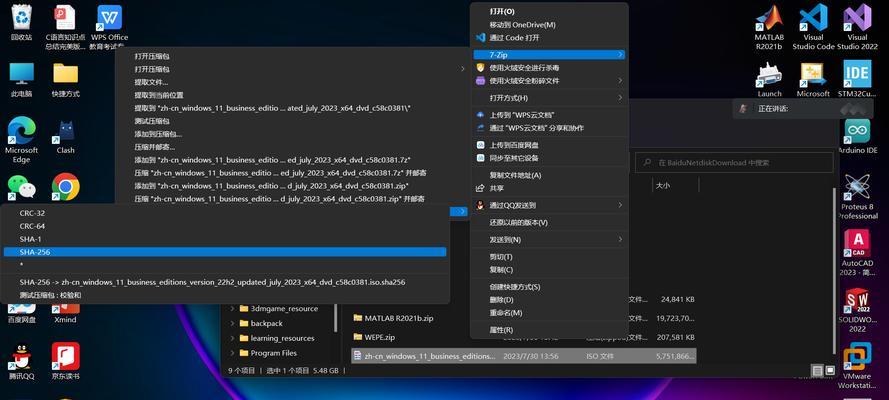Launch Visual Studio Code from the desktop

[x=813, y=26]
